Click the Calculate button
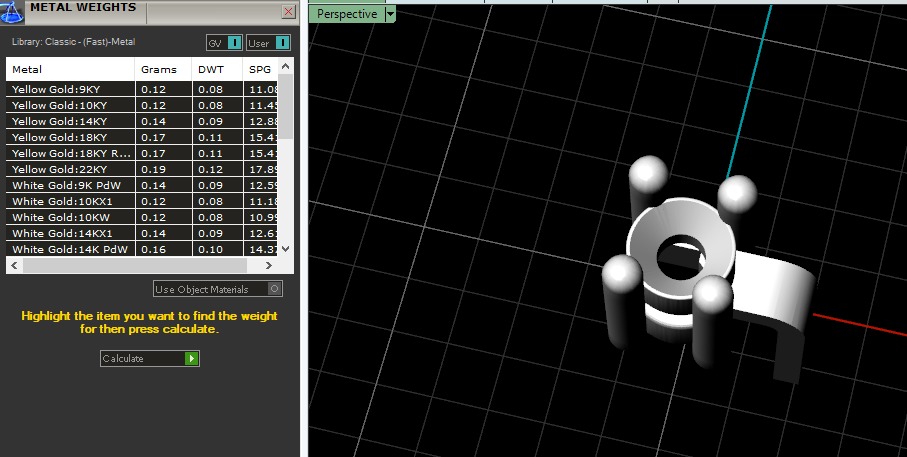This screenshot has height=457, width=907. pos(150,358)
